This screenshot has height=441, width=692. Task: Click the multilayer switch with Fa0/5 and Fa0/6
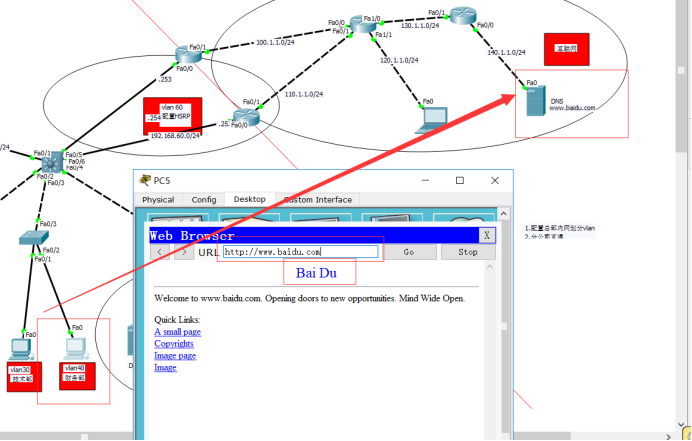coord(53,162)
